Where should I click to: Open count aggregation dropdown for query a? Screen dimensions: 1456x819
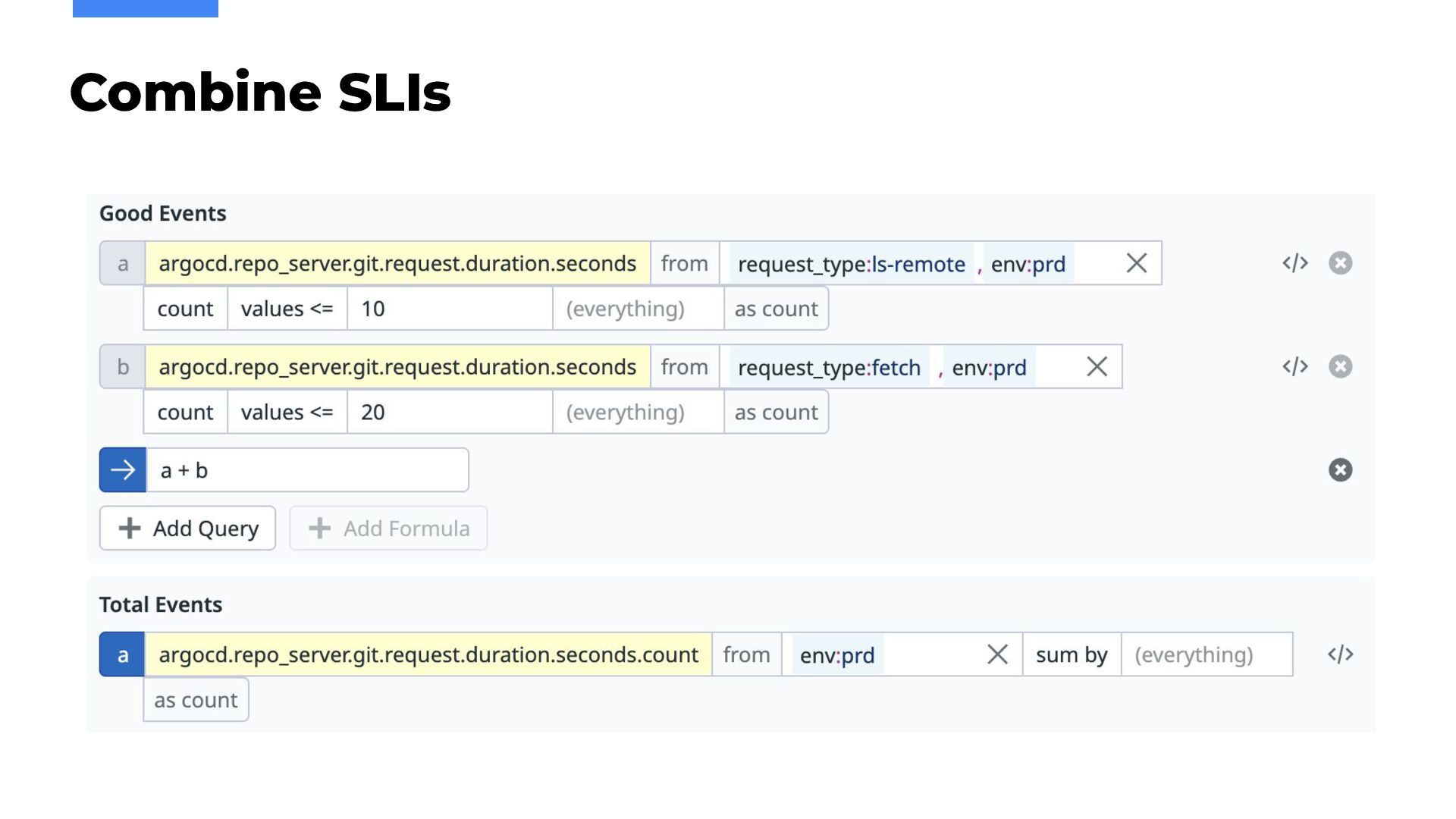point(186,309)
